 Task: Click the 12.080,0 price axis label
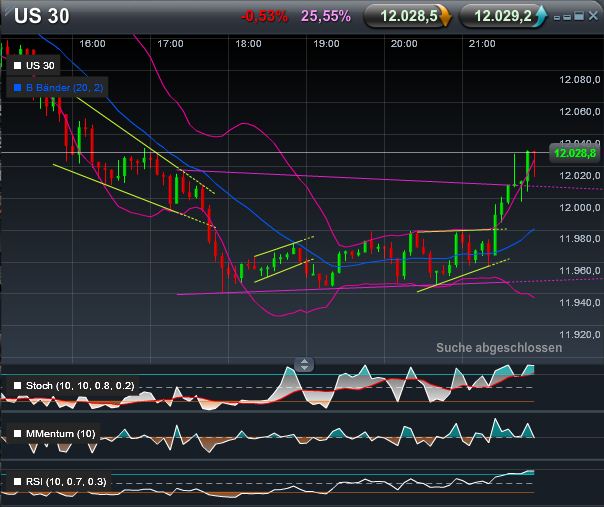(x=580, y=80)
